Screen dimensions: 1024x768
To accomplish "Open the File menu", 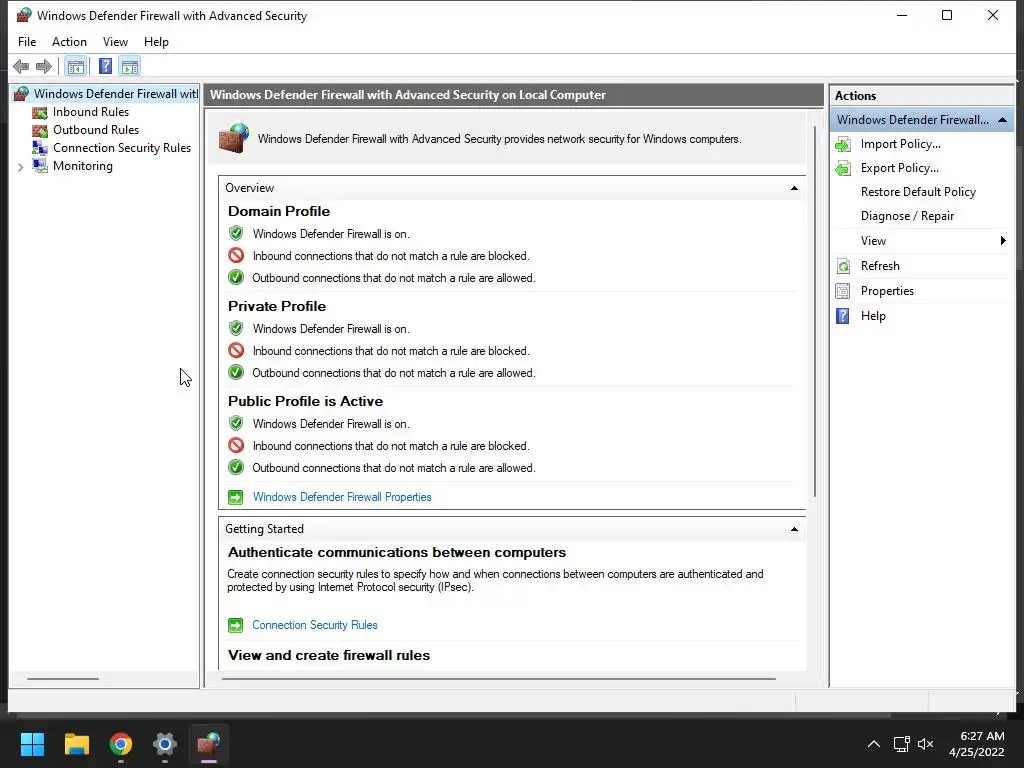I will click(27, 42).
